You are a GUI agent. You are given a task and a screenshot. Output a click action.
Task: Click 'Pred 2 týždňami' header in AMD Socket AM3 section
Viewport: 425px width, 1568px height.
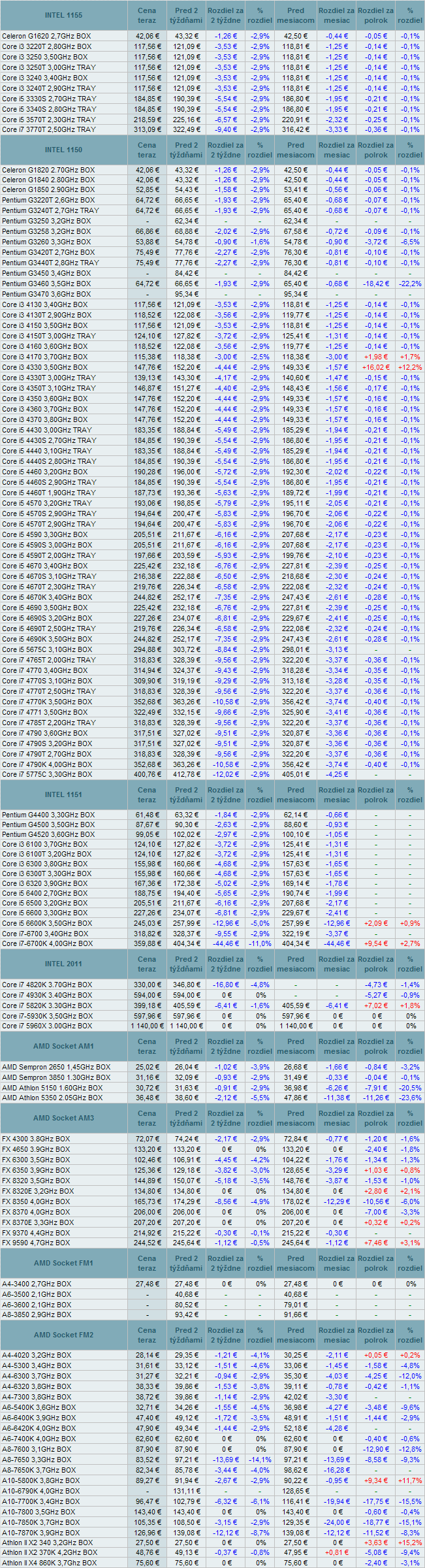coord(187,1118)
